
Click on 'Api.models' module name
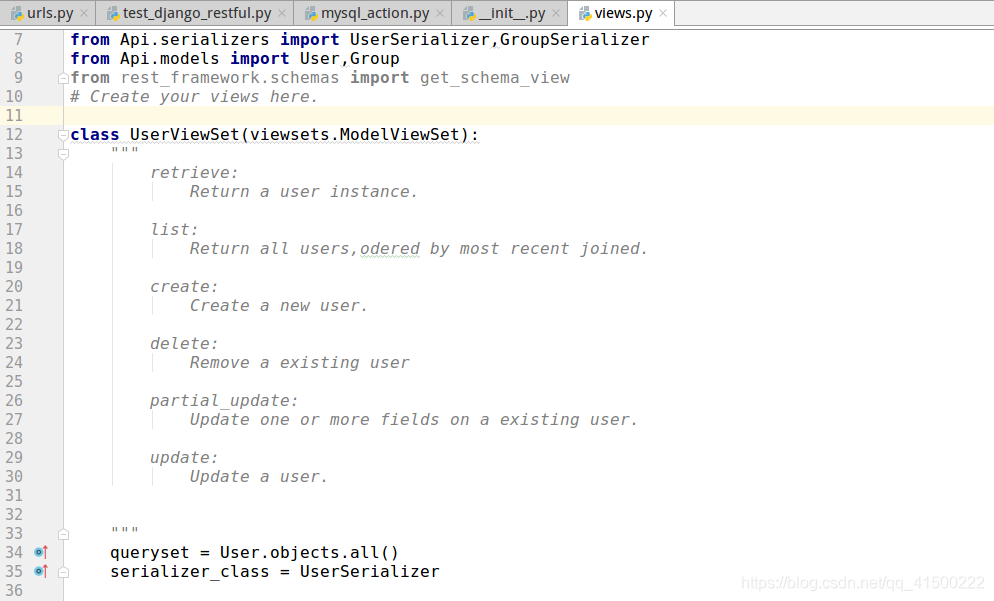coord(170,58)
